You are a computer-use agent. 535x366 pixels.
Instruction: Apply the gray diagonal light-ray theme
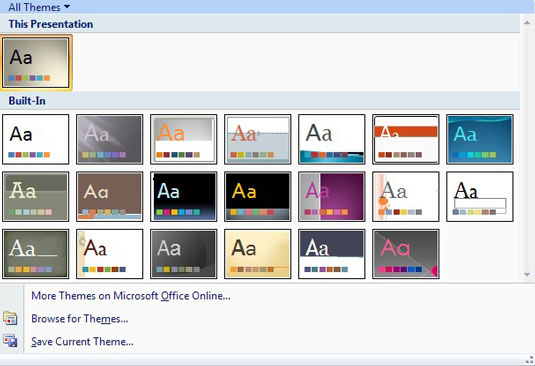(110, 139)
